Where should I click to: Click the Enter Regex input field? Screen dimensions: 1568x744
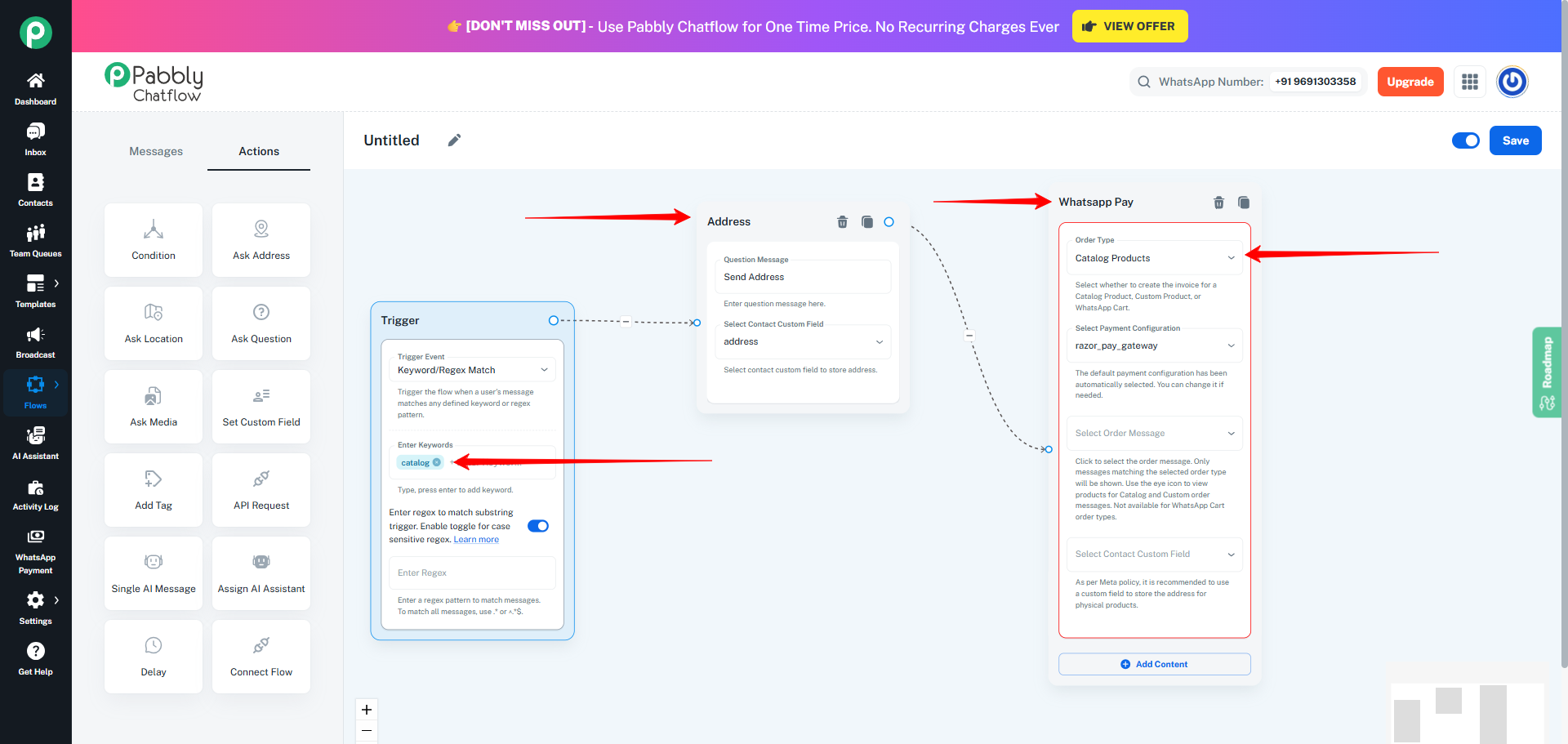point(473,573)
